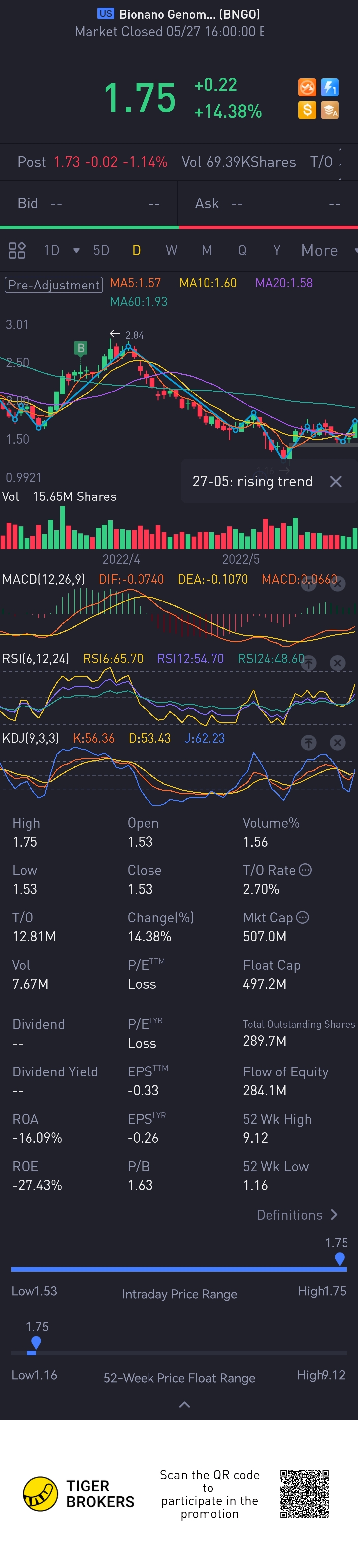Tap the intraday price range marker at 1.75
This screenshot has height=1568, width=358.
(340, 1259)
